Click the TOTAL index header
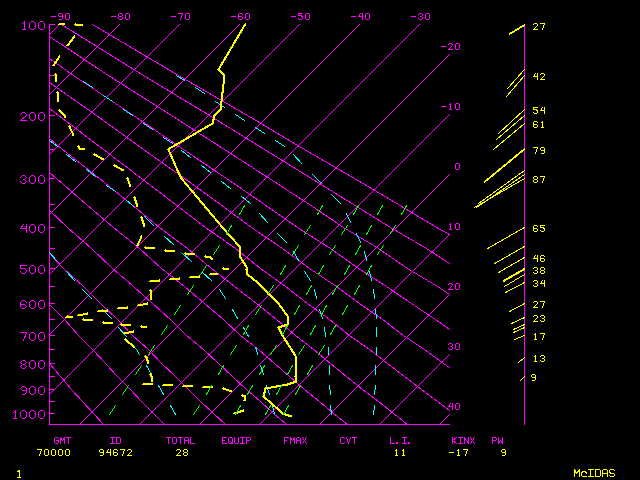640x480 pixels. (180, 440)
